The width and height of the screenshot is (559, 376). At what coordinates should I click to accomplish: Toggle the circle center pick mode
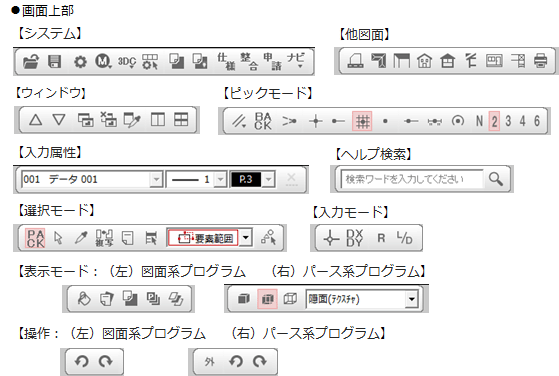pyautogui.click(x=458, y=121)
